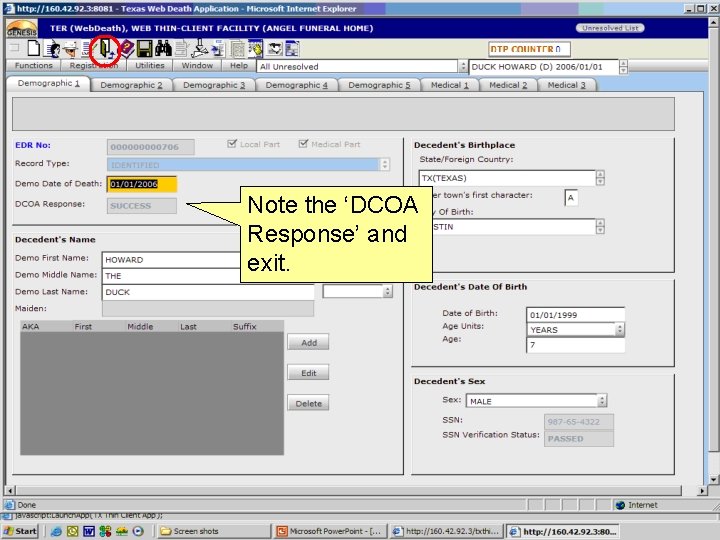Open the Help menu

(239, 66)
